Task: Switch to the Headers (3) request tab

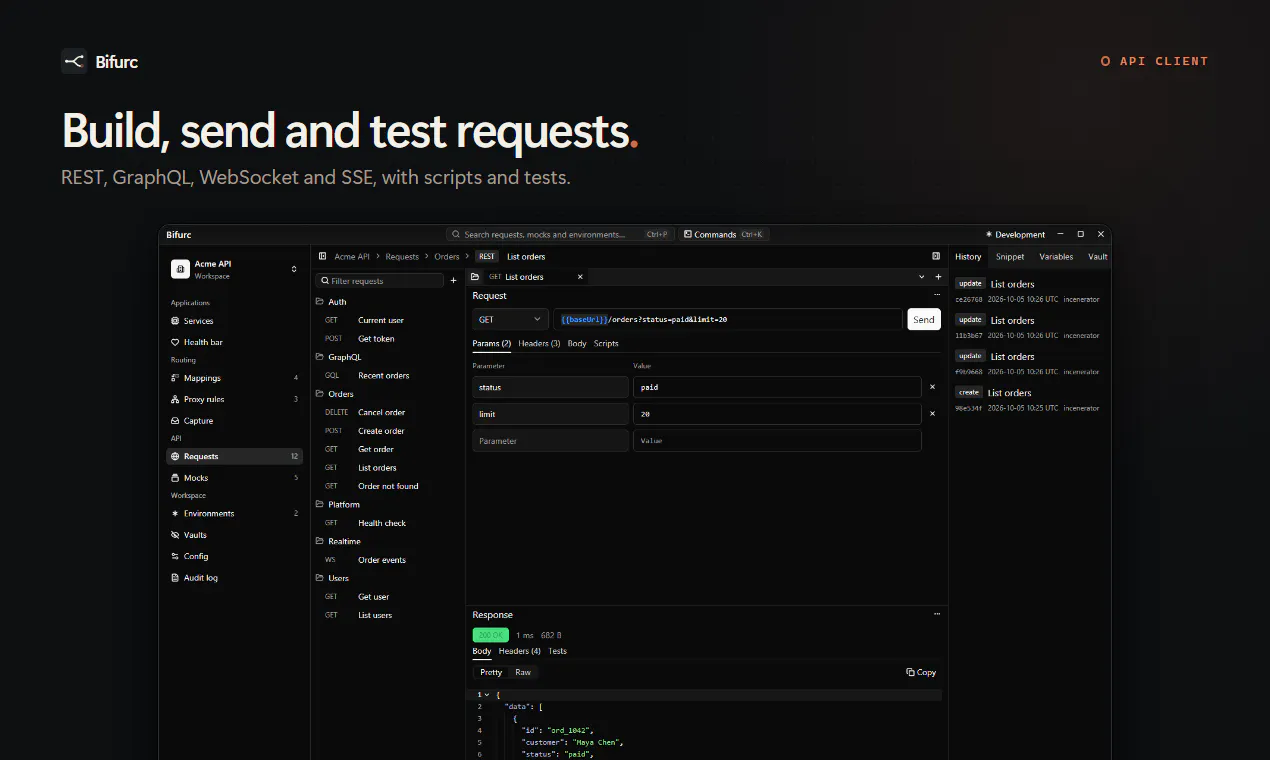Action: click(539, 343)
